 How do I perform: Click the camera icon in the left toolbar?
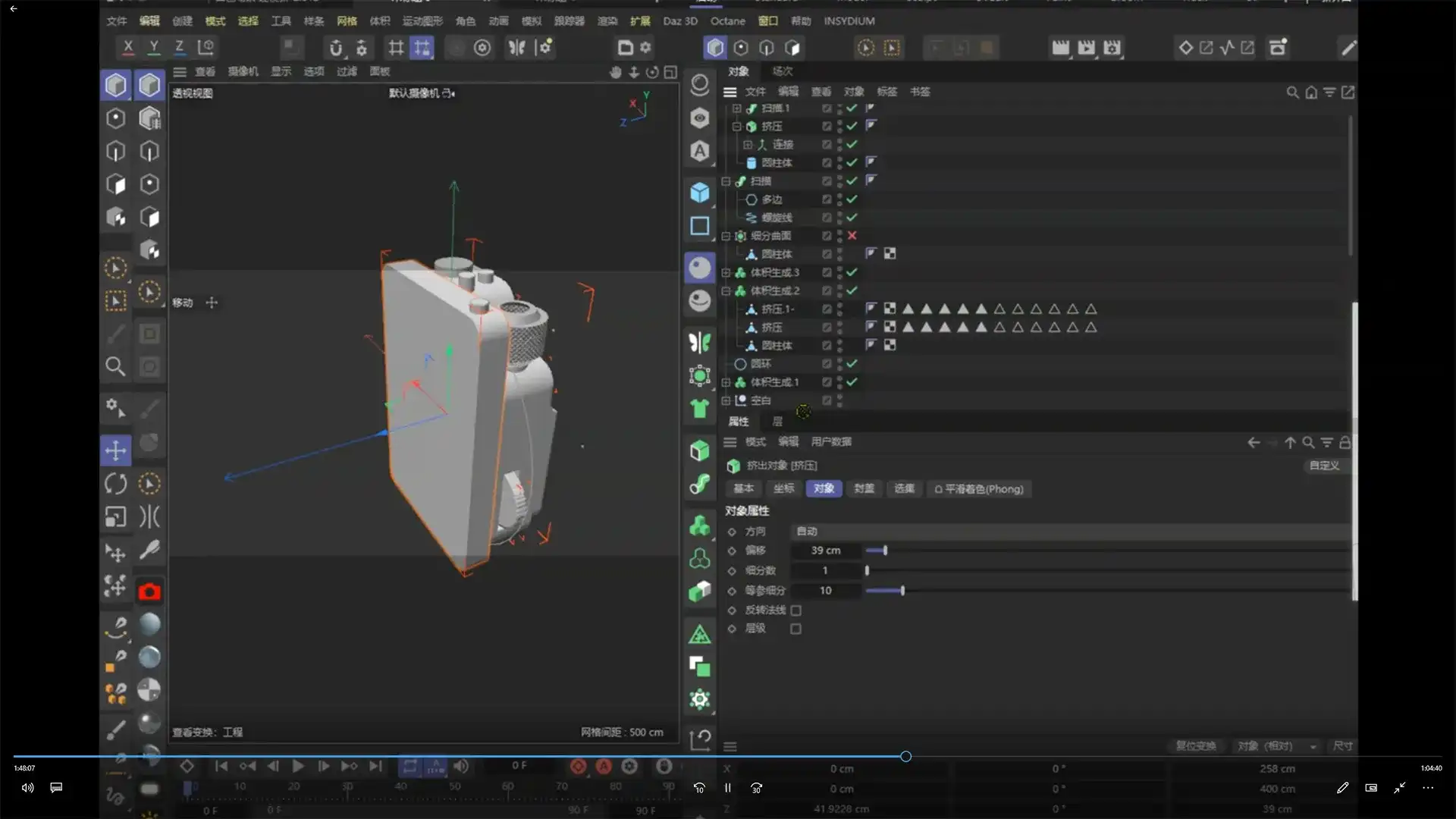(149, 591)
